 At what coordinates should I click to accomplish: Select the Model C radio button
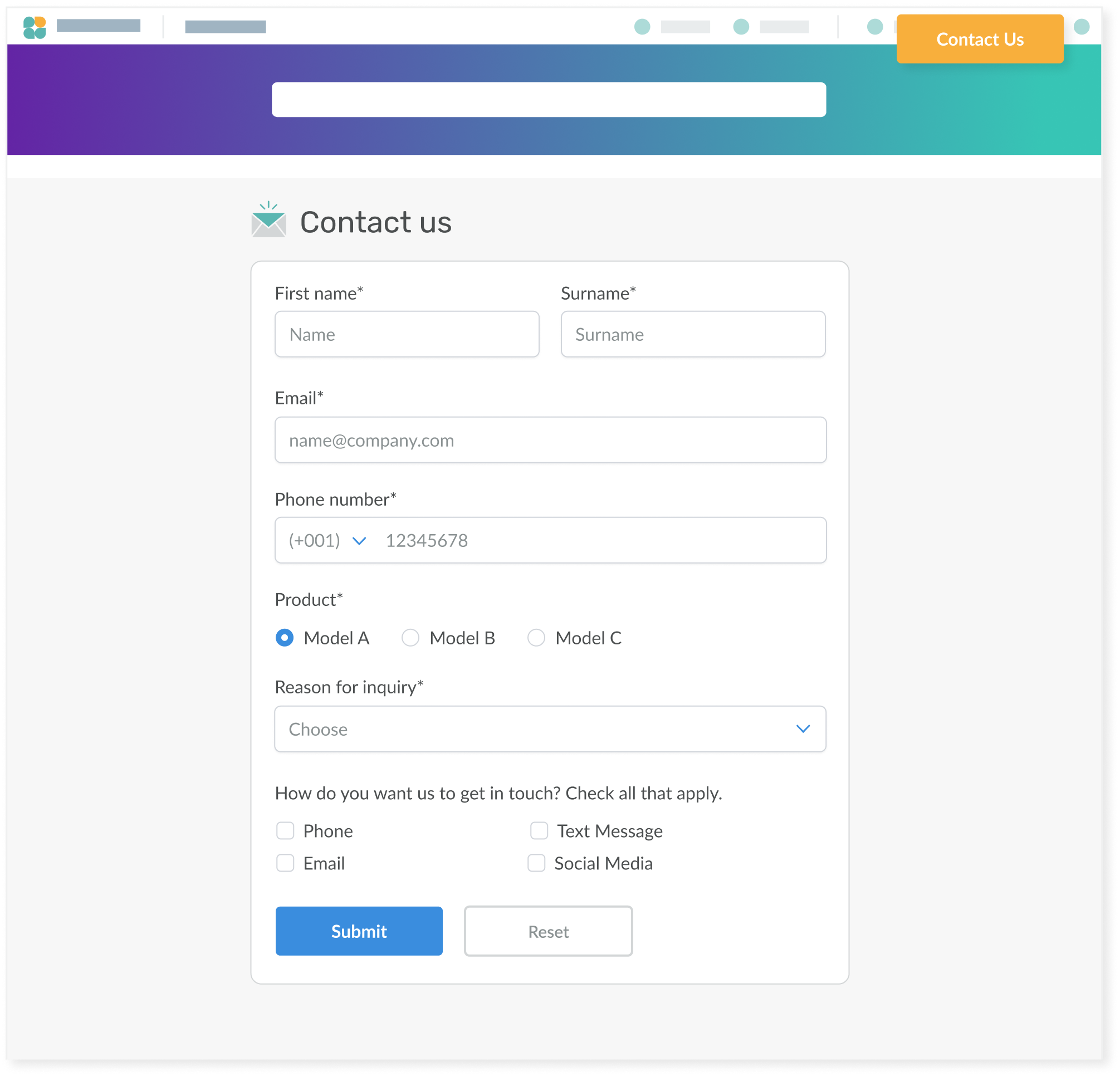[536, 638]
